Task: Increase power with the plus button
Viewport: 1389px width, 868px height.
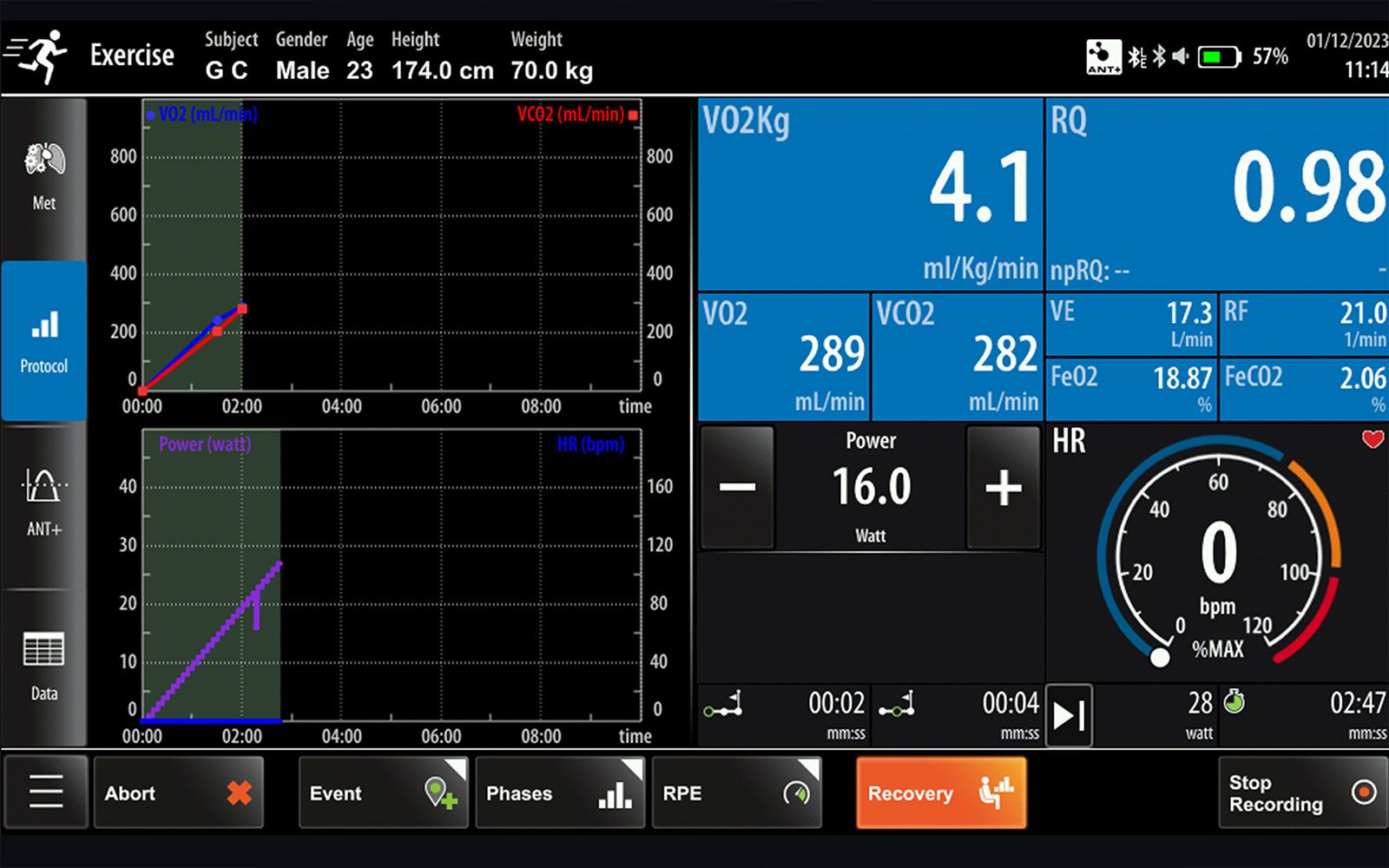Action: click(x=1004, y=487)
